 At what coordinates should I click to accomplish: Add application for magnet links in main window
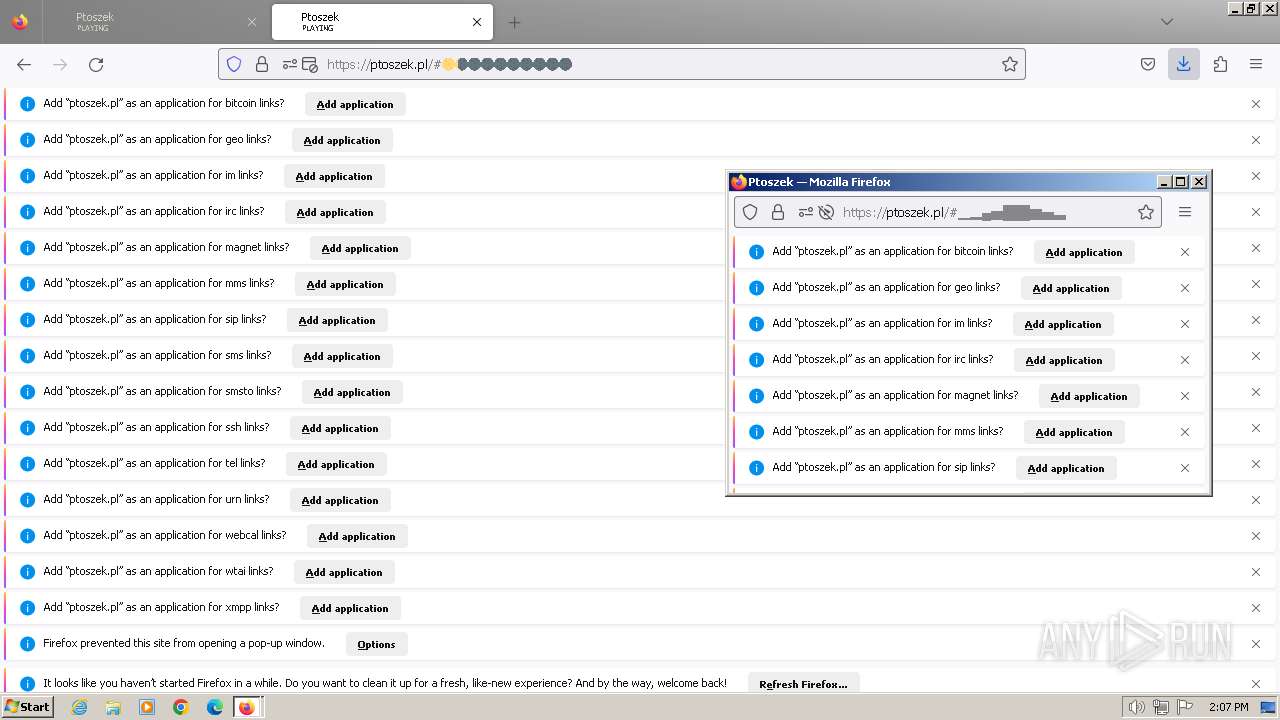pyautogui.click(x=360, y=248)
